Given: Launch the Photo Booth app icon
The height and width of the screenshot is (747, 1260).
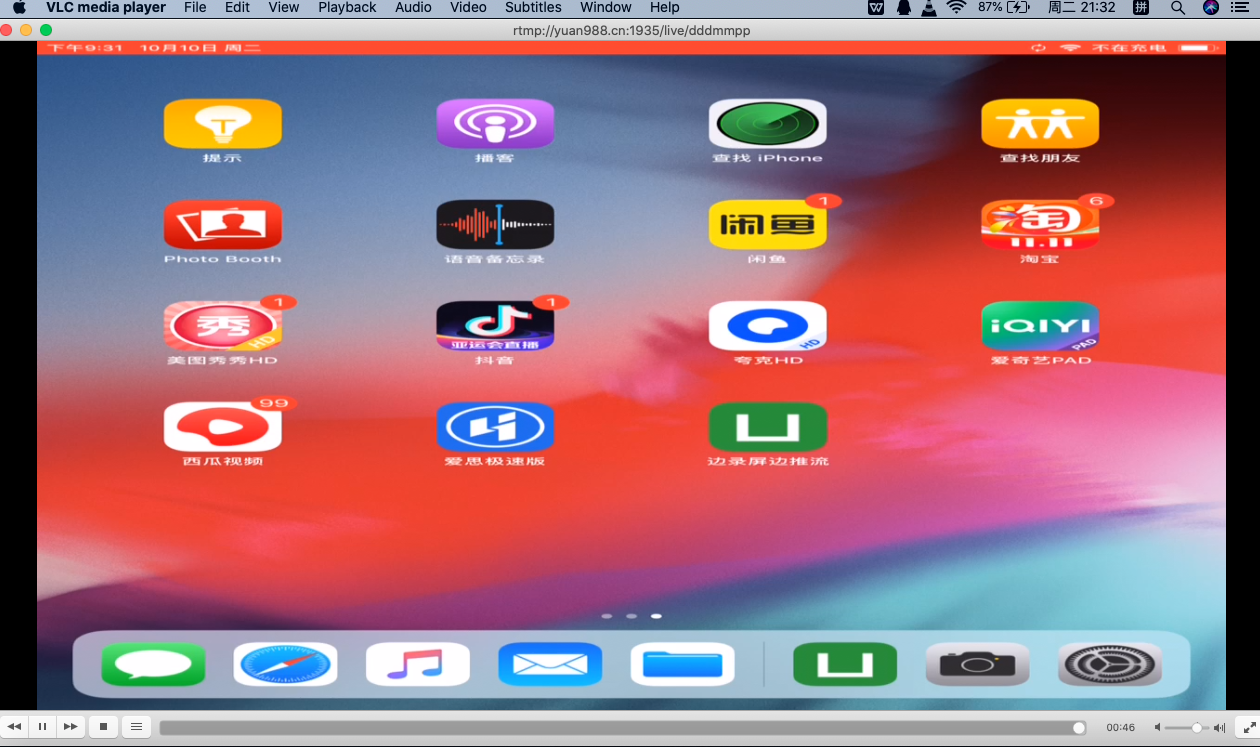Looking at the screenshot, I should point(222,225).
